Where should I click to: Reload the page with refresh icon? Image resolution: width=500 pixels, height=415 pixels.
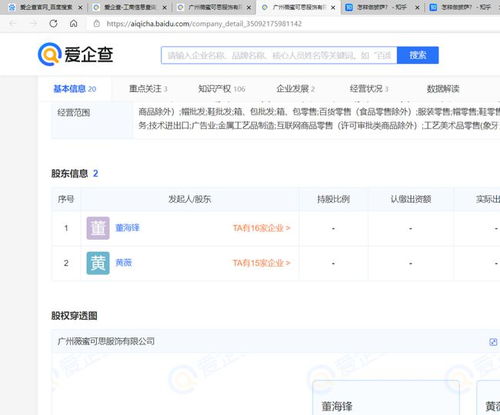click(x=53, y=23)
